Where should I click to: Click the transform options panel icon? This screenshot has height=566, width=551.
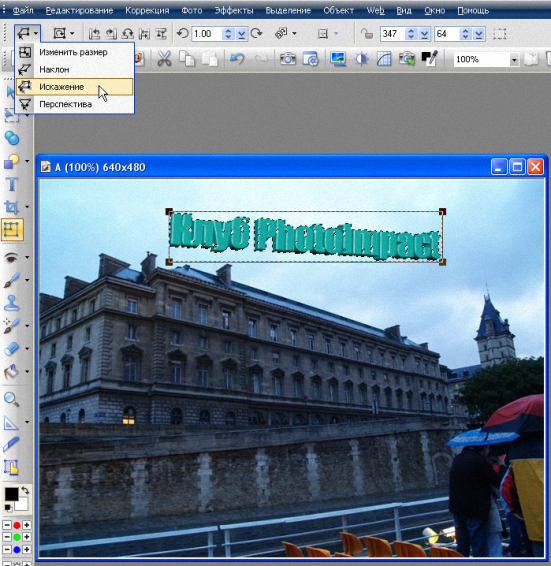point(322,34)
